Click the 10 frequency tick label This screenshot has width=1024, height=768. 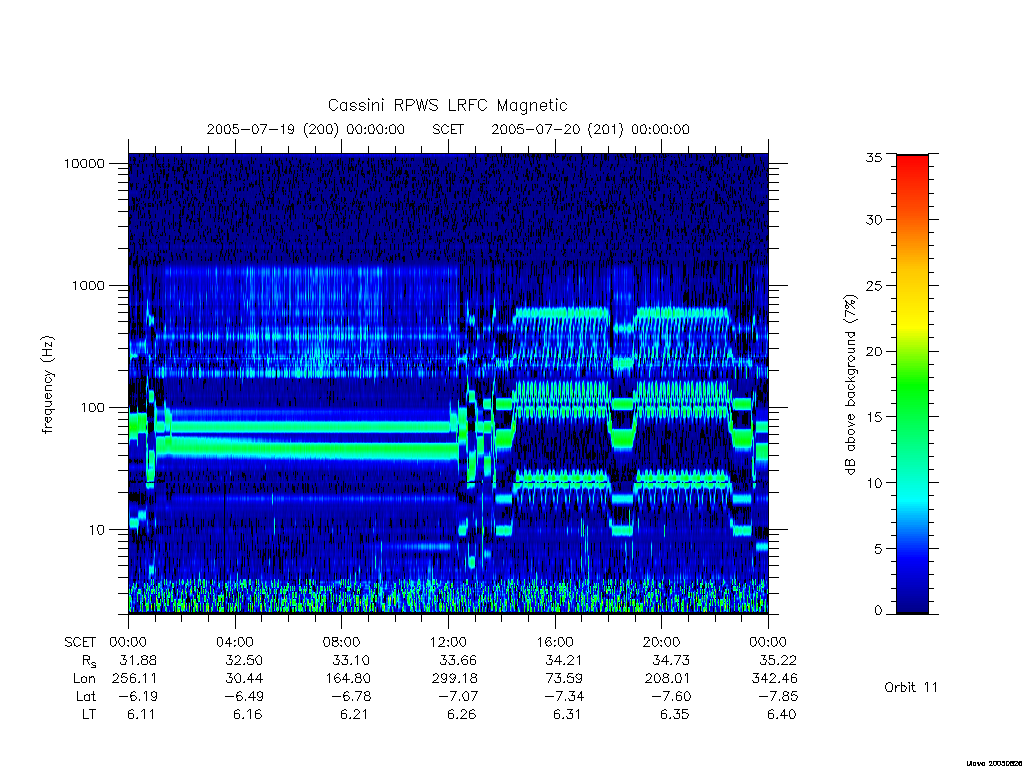click(x=97, y=530)
